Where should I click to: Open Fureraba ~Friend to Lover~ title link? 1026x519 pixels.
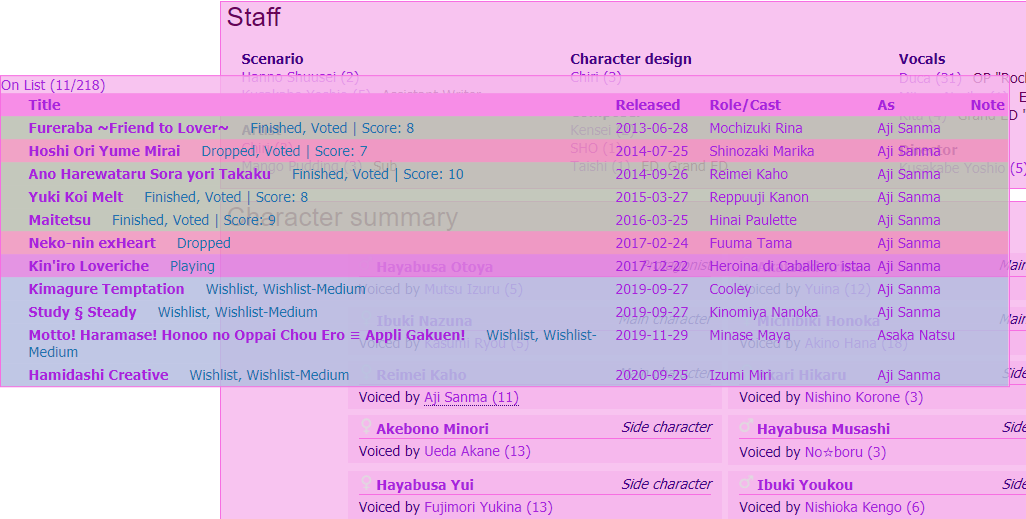[128, 128]
